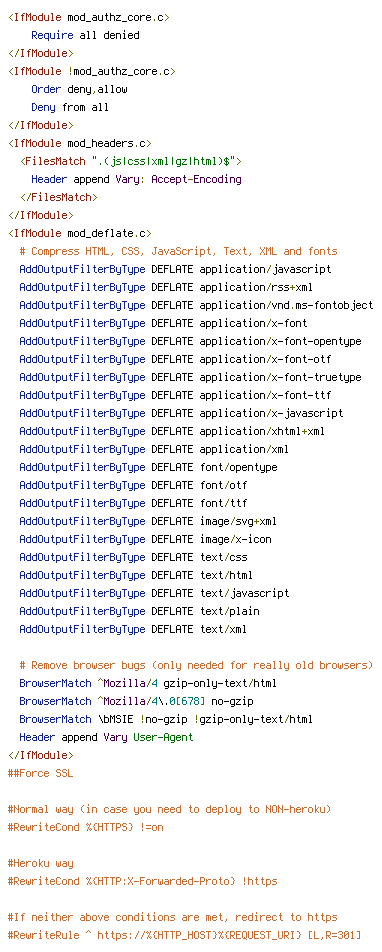
Task: Select the DEFLATE application/x-font-truetype line
Action: click(x=191, y=377)
